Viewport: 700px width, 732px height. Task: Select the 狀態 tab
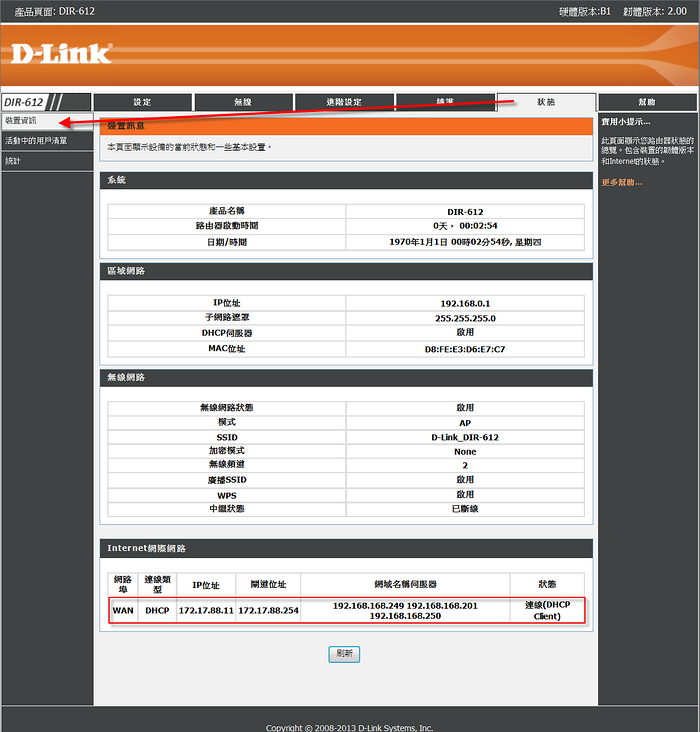pyautogui.click(x=546, y=102)
